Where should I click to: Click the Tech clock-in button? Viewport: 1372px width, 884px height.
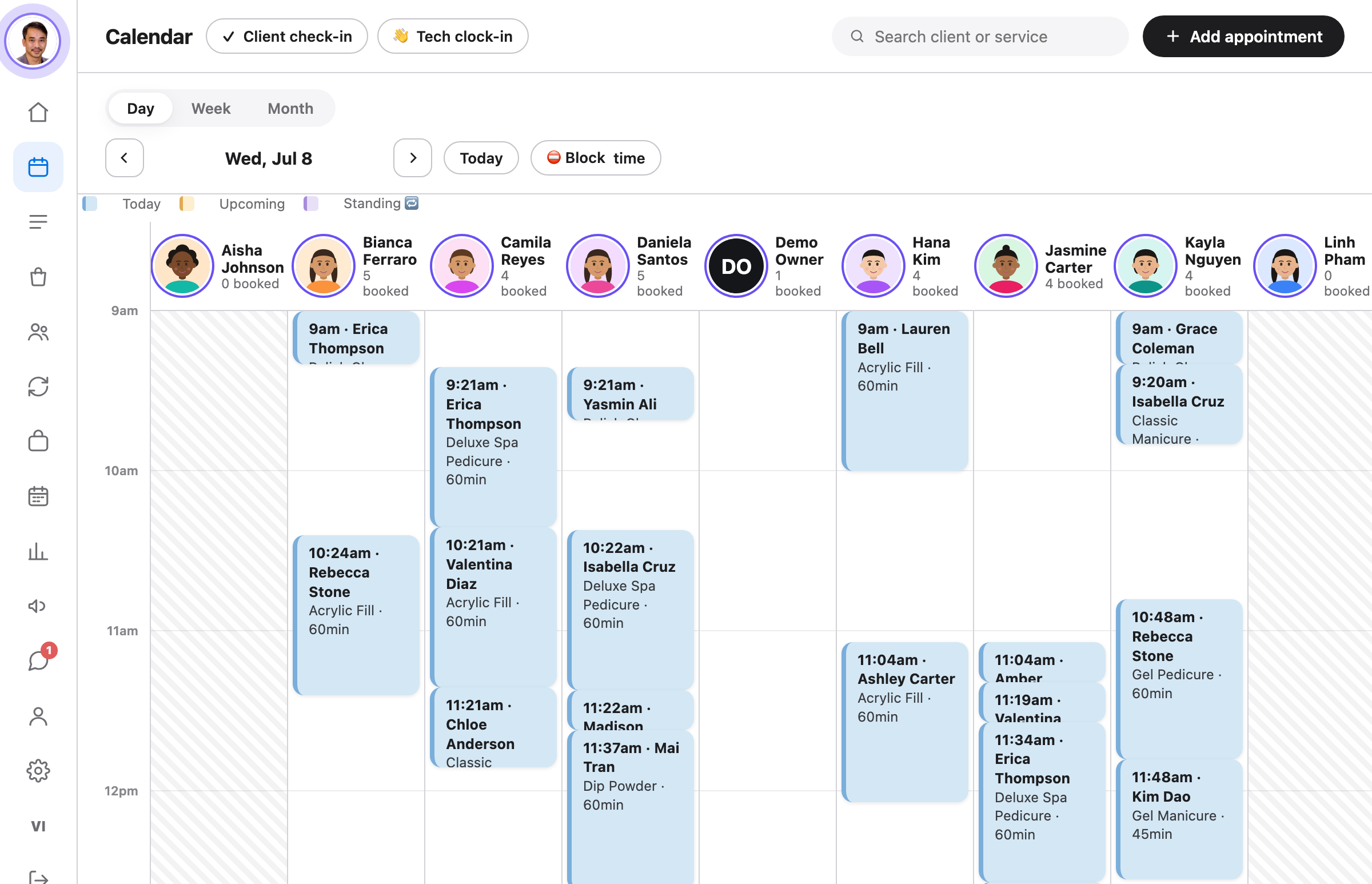click(453, 36)
